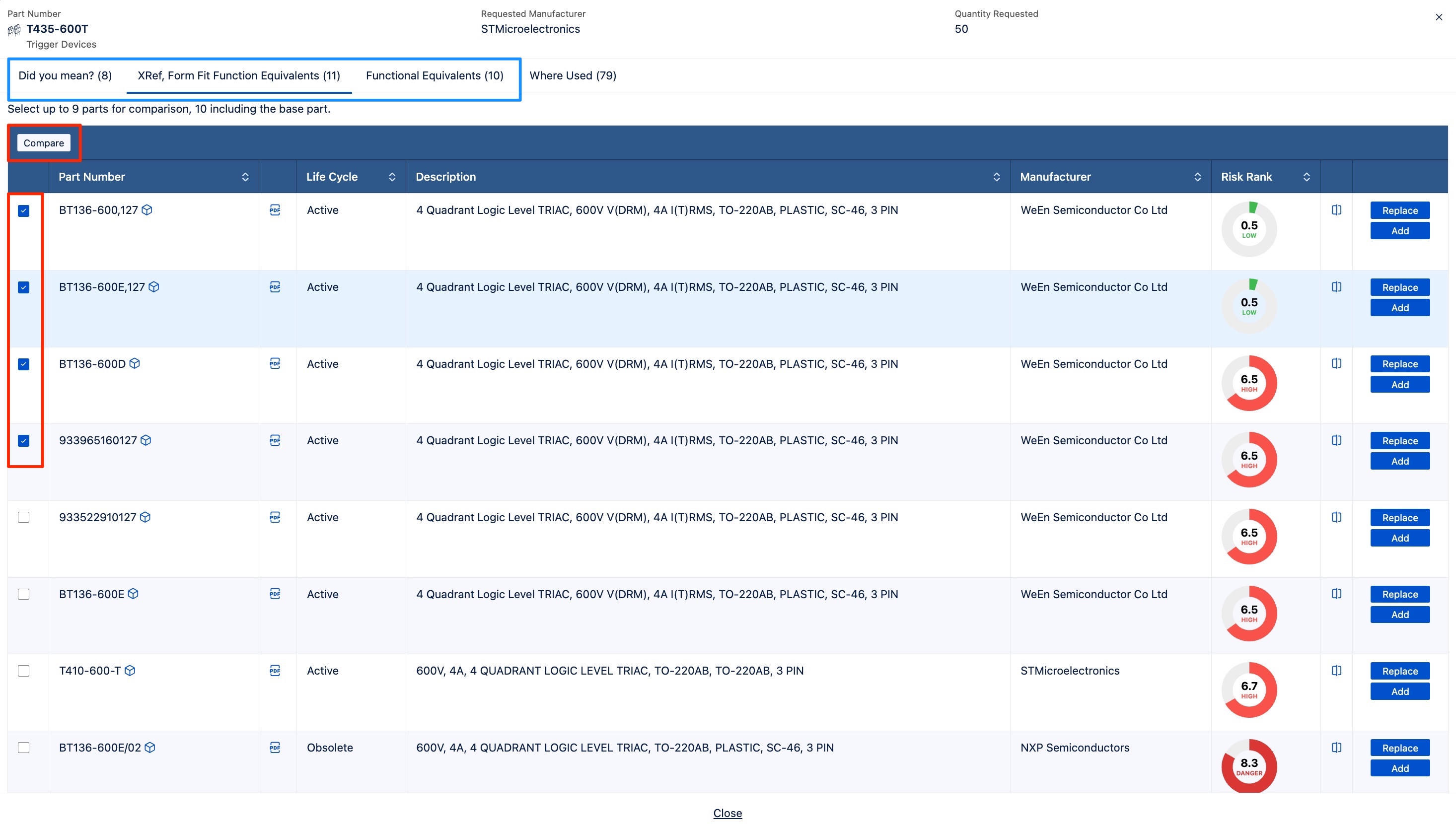Select XRef, Form Fit Function Equivalents tab

[239, 76]
